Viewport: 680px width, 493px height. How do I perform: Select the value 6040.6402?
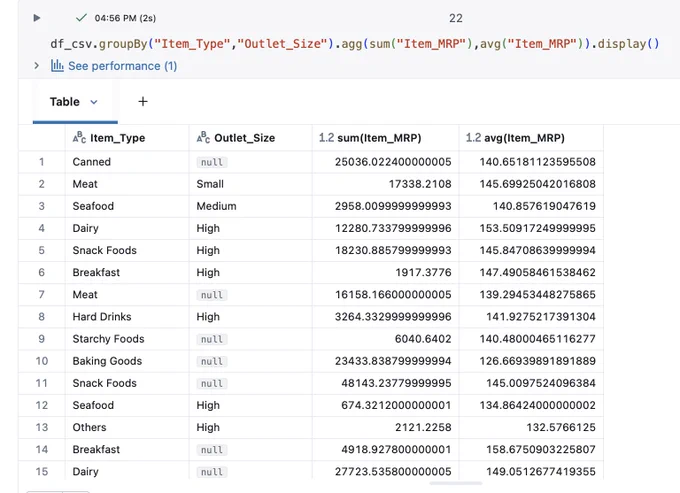coord(423,339)
